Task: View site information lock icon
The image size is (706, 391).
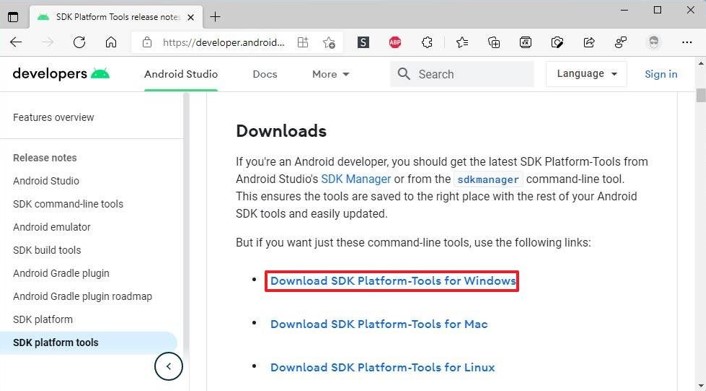Action: pos(147,42)
